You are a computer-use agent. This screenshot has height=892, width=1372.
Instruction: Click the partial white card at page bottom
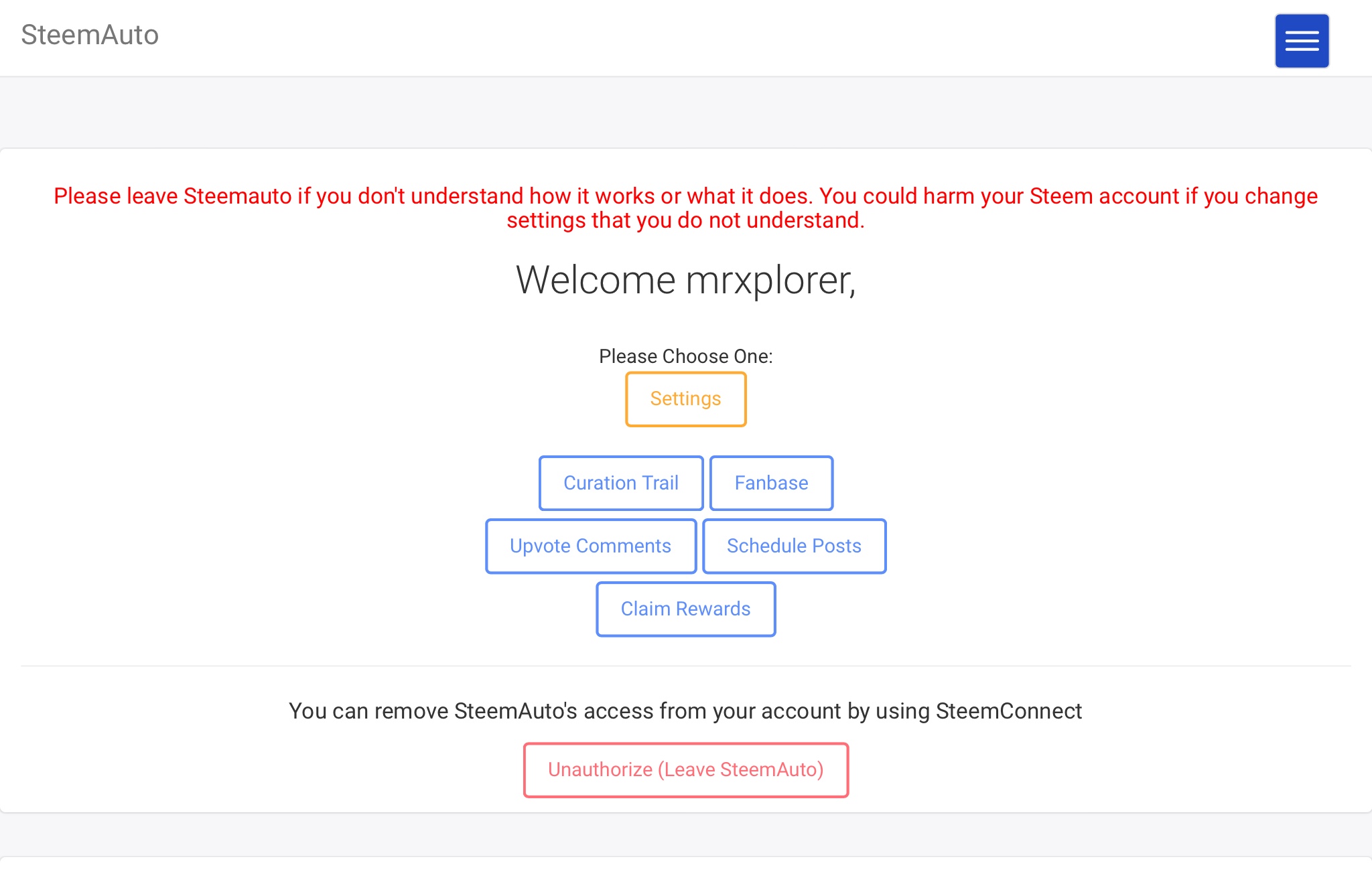[x=685, y=876]
